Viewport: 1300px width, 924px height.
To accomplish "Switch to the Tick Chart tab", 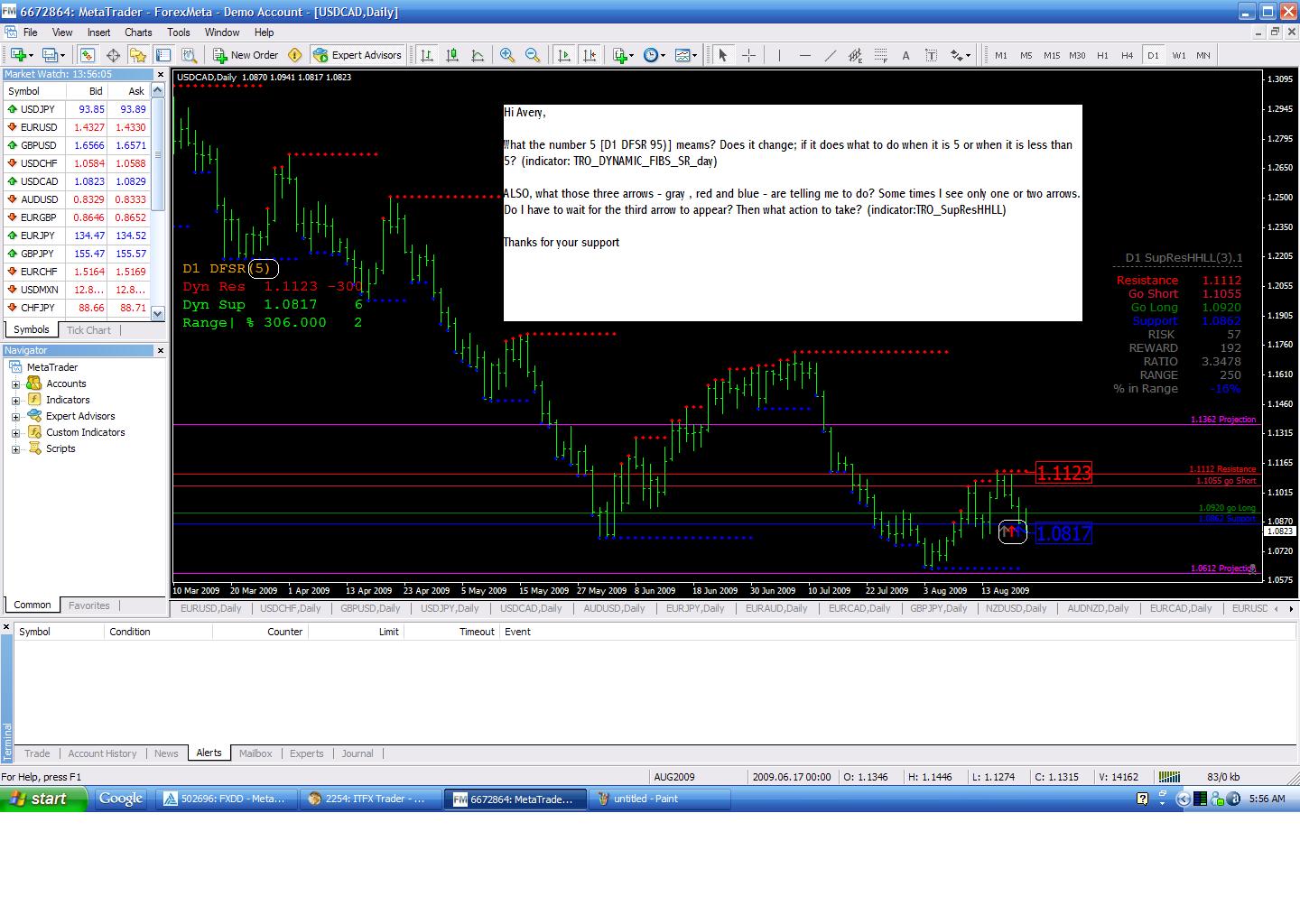I will (88, 330).
